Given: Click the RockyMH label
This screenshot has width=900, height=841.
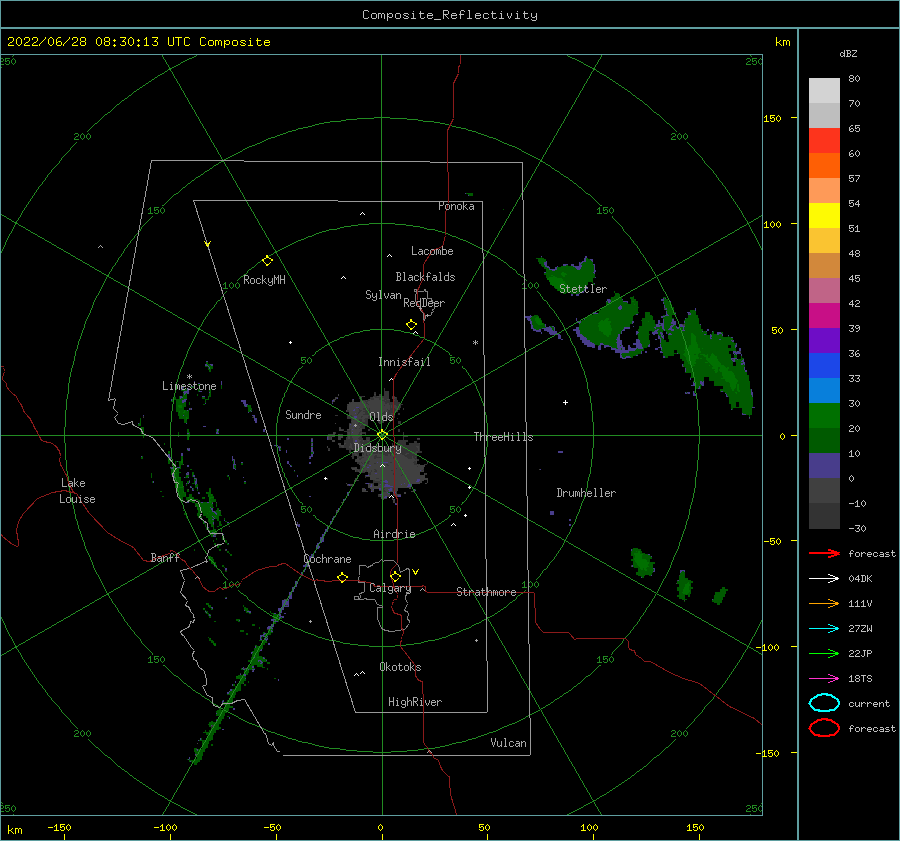Looking at the screenshot, I should tap(264, 280).
